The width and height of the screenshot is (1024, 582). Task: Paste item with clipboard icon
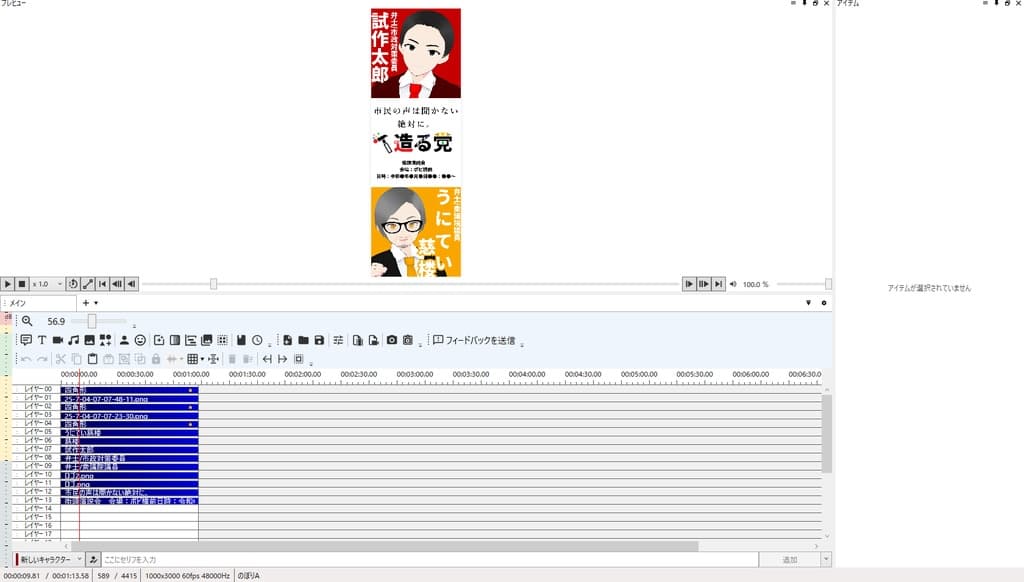[x=92, y=359]
